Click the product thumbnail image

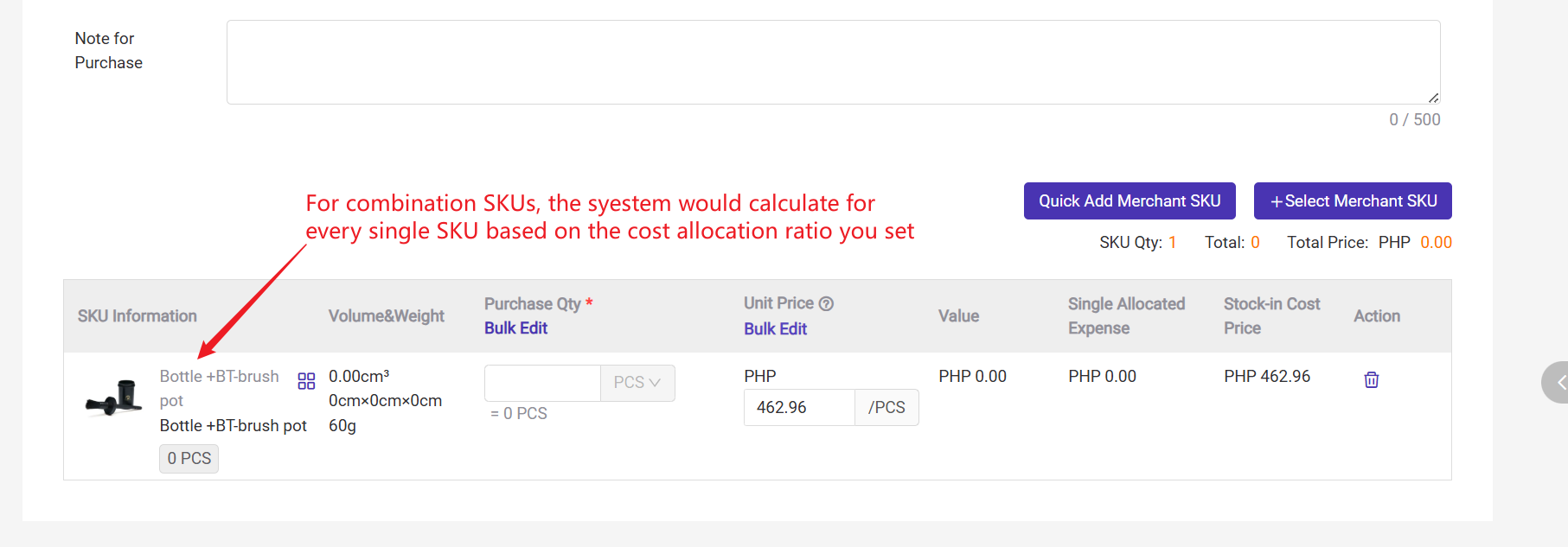[x=114, y=398]
